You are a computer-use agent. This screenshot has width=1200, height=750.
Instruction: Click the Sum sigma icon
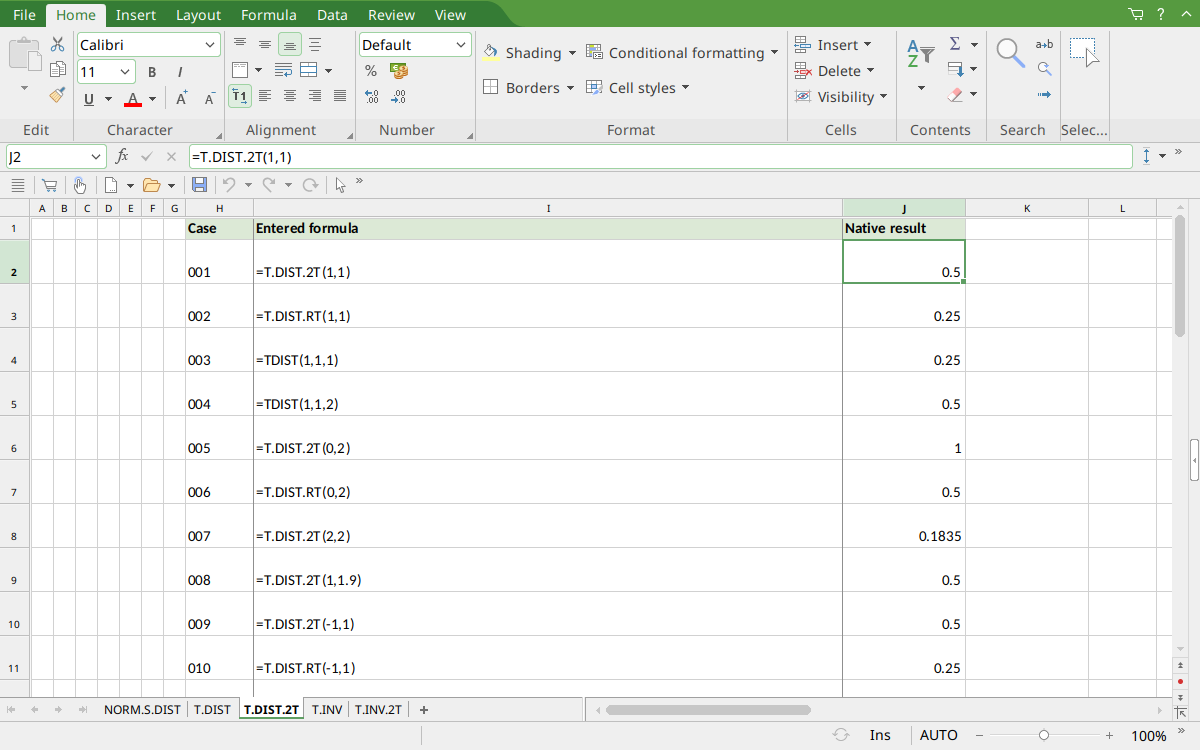click(x=955, y=44)
